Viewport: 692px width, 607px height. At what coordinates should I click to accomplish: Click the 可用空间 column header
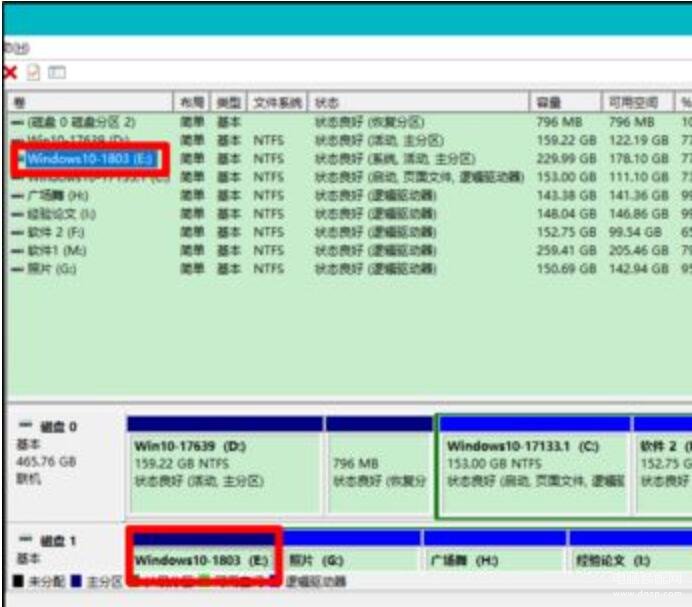[x=638, y=103]
